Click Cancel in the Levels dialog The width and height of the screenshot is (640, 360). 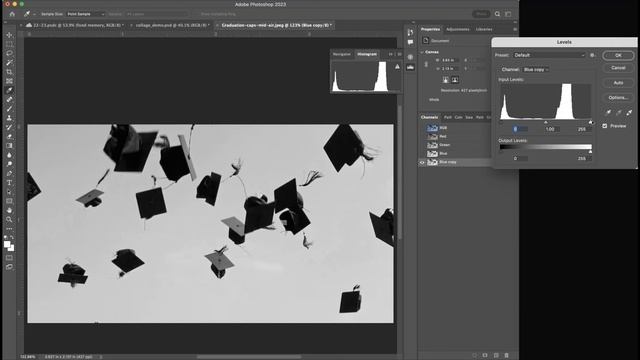click(618, 68)
